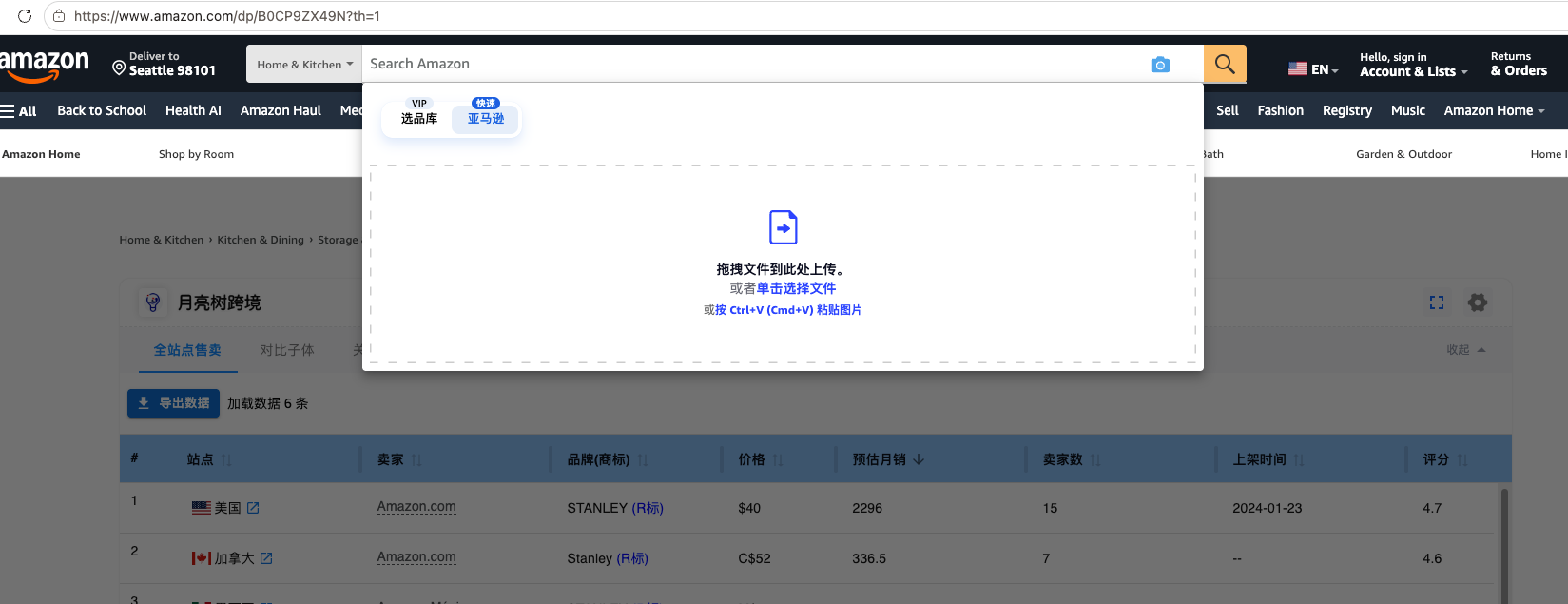The height and width of the screenshot is (604, 1568).
Task: Click the 导出数据 export button
Action: point(173,403)
